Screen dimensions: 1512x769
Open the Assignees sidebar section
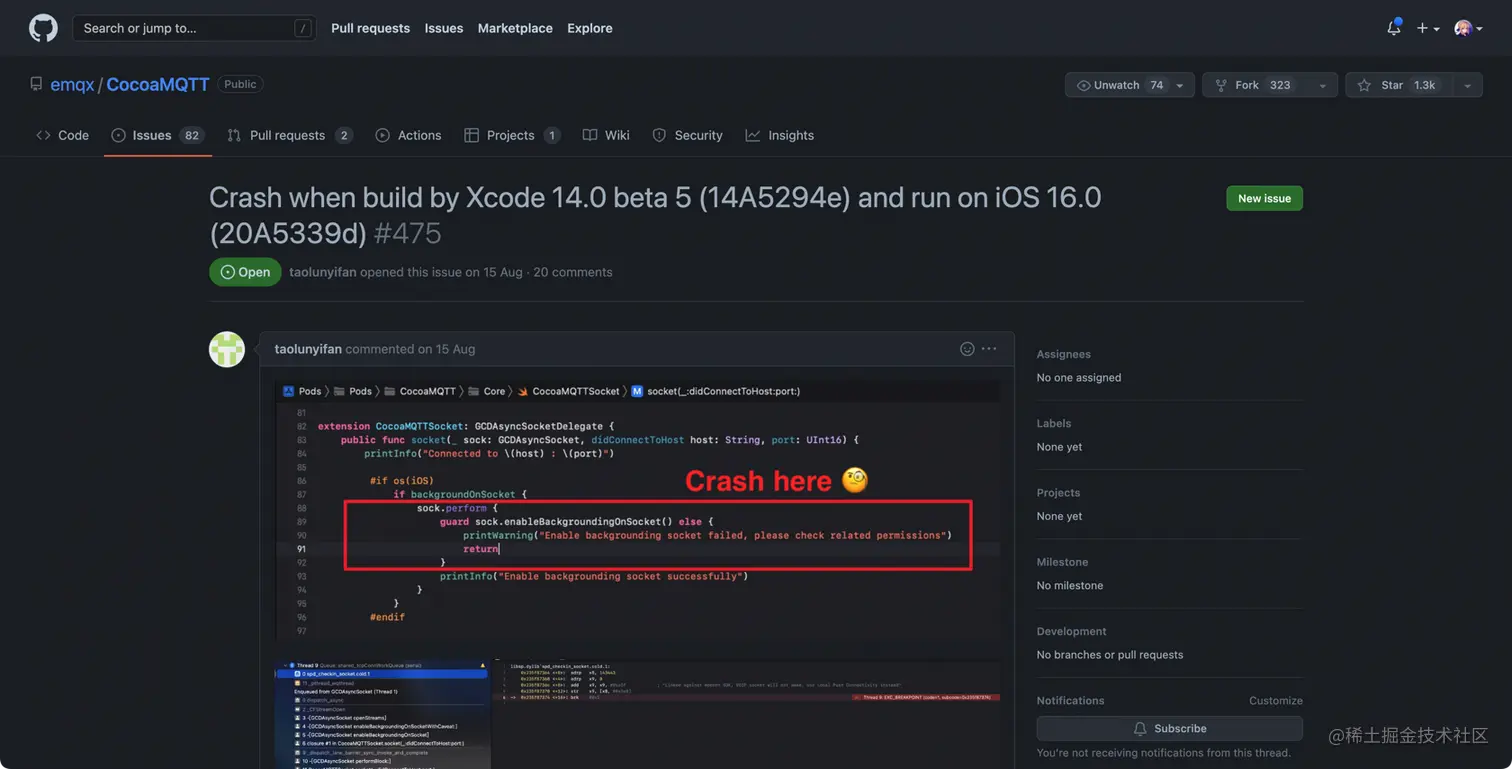[x=1063, y=354]
